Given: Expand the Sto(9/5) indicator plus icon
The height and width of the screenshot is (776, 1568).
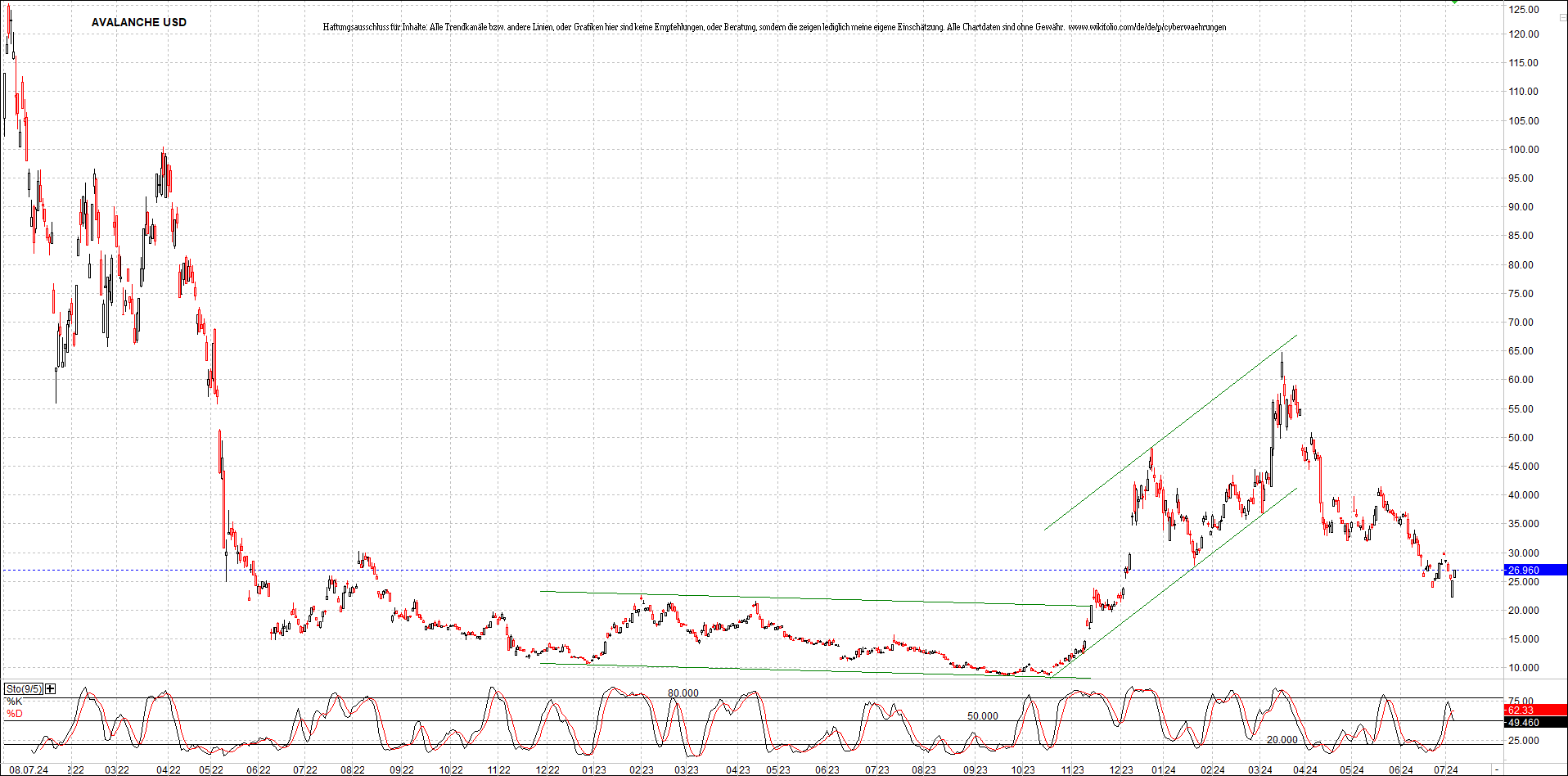Looking at the screenshot, I should [x=51, y=689].
